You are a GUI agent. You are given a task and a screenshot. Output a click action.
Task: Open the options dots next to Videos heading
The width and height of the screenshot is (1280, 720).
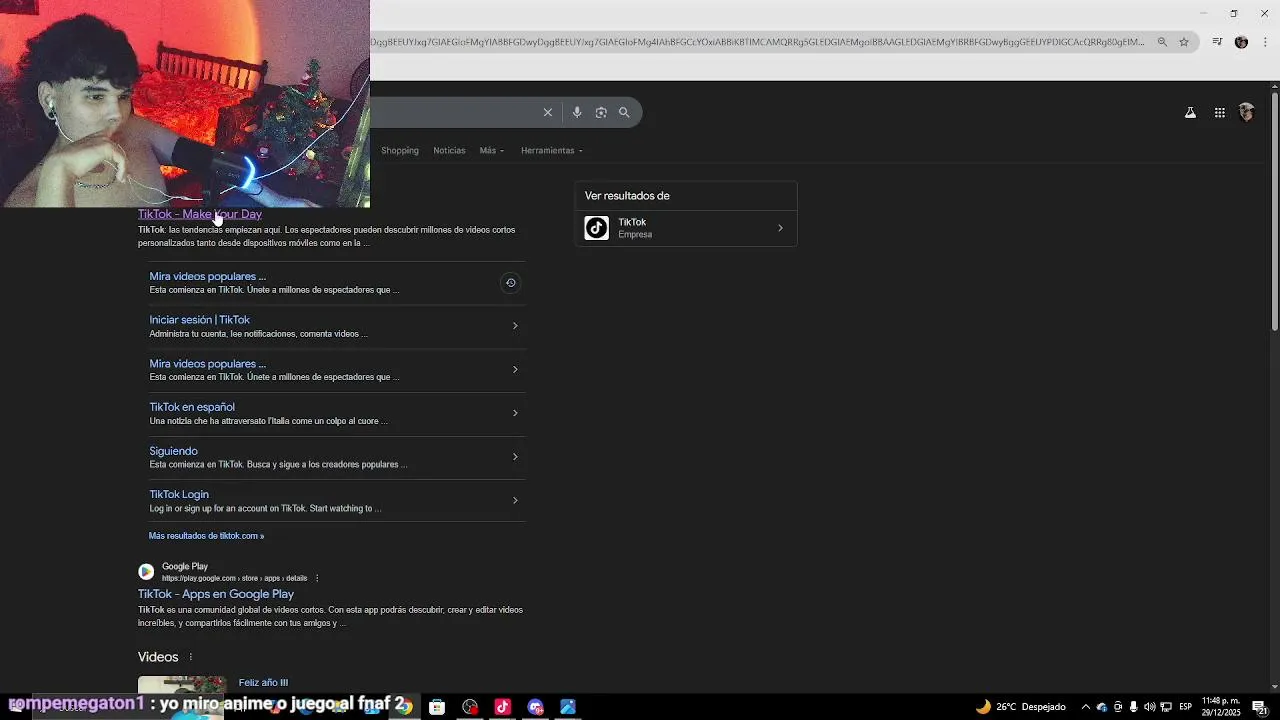(191, 657)
